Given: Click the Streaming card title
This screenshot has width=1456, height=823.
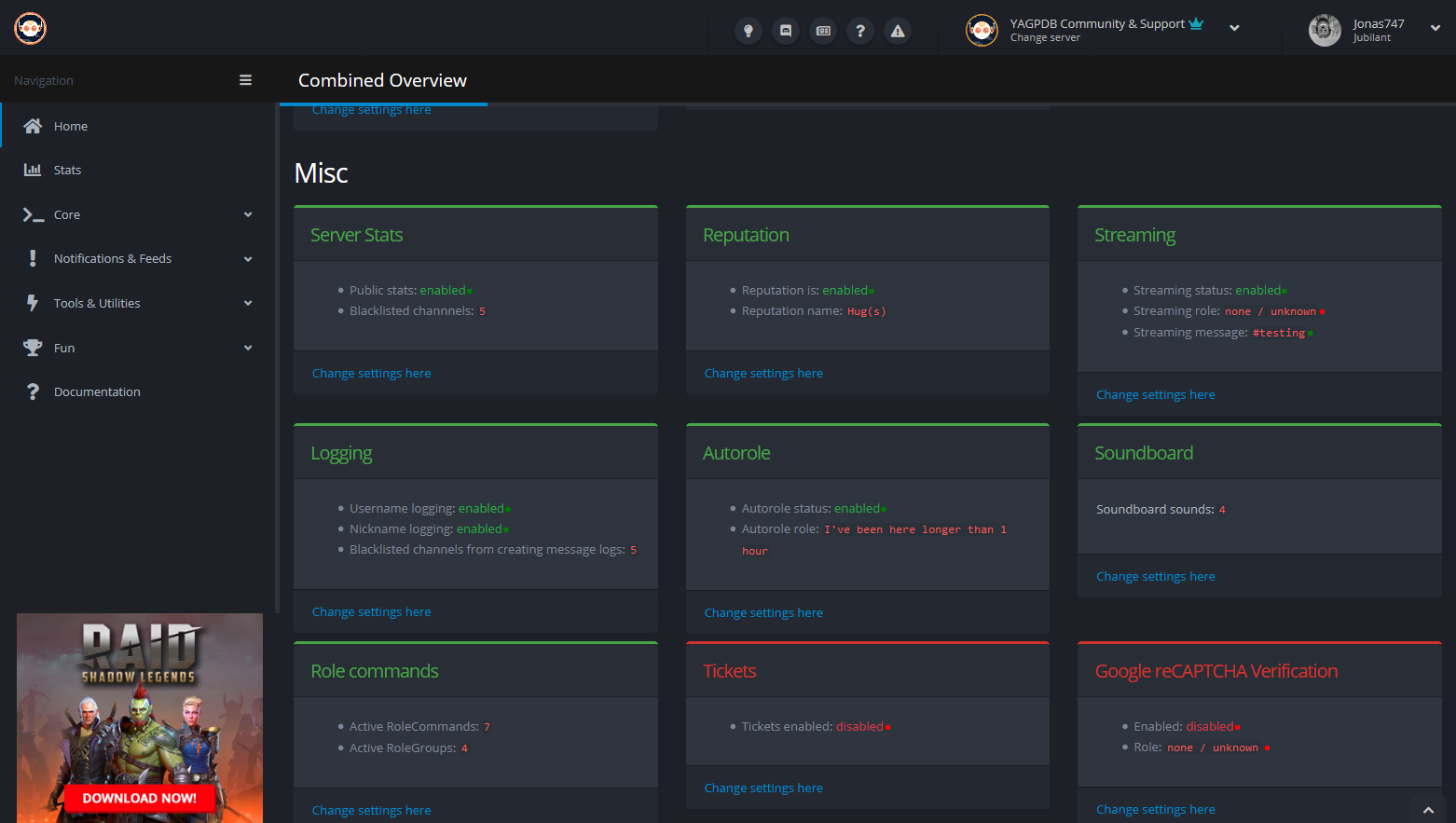Looking at the screenshot, I should click(1134, 235).
